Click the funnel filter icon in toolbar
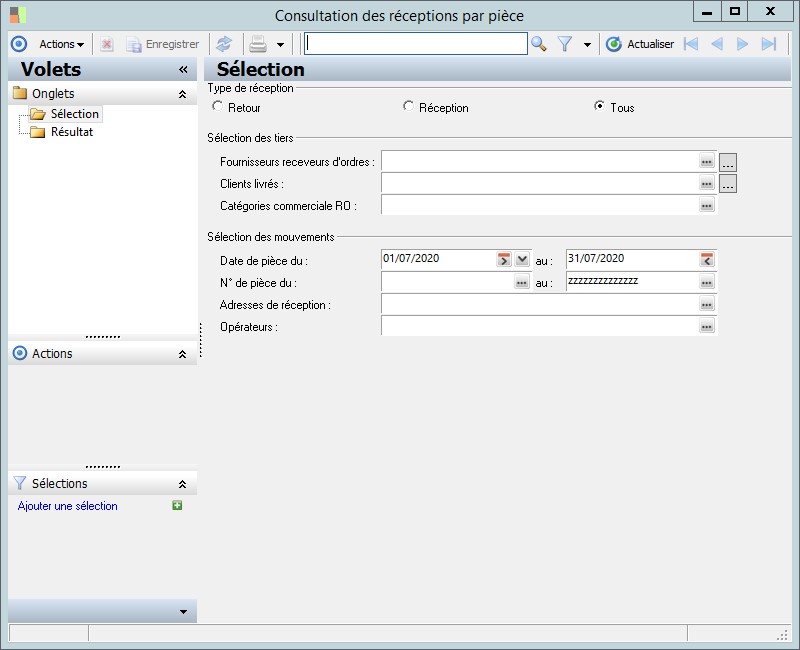Viewport: 800px width, 650px height. click(565, 44)
